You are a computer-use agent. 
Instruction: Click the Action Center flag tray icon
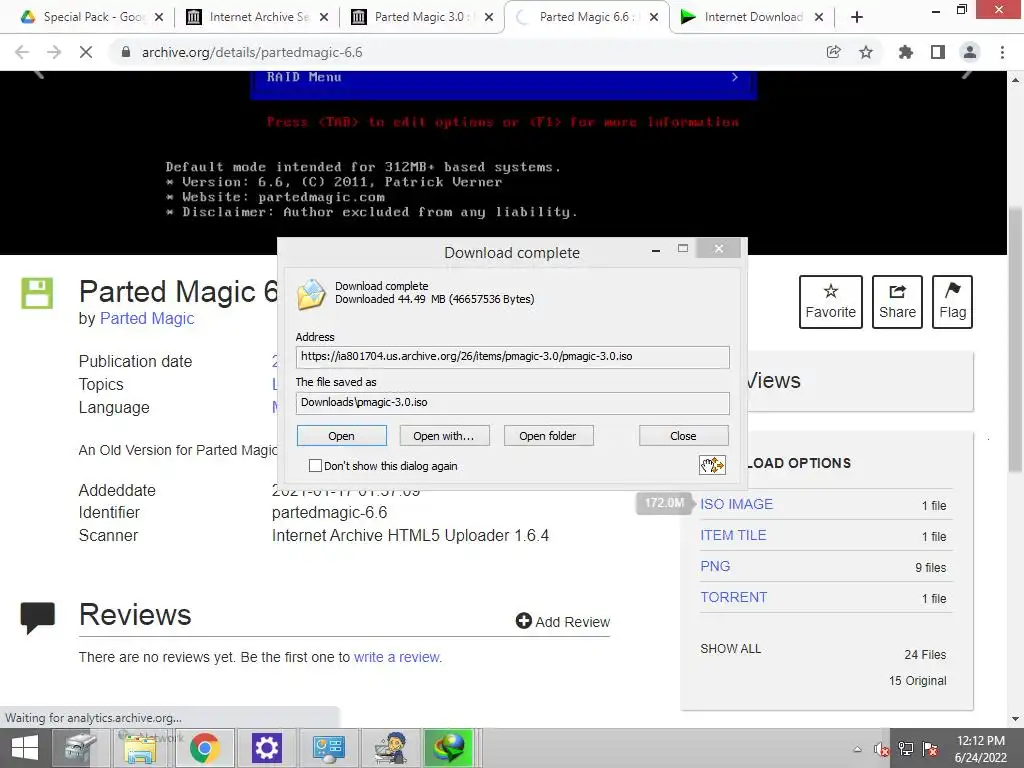click(x=930, y=749)
